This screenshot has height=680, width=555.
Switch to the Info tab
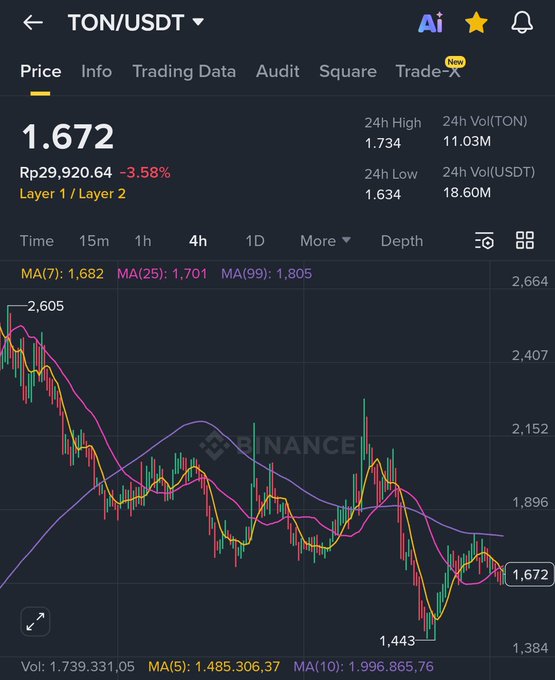(96, 71)
